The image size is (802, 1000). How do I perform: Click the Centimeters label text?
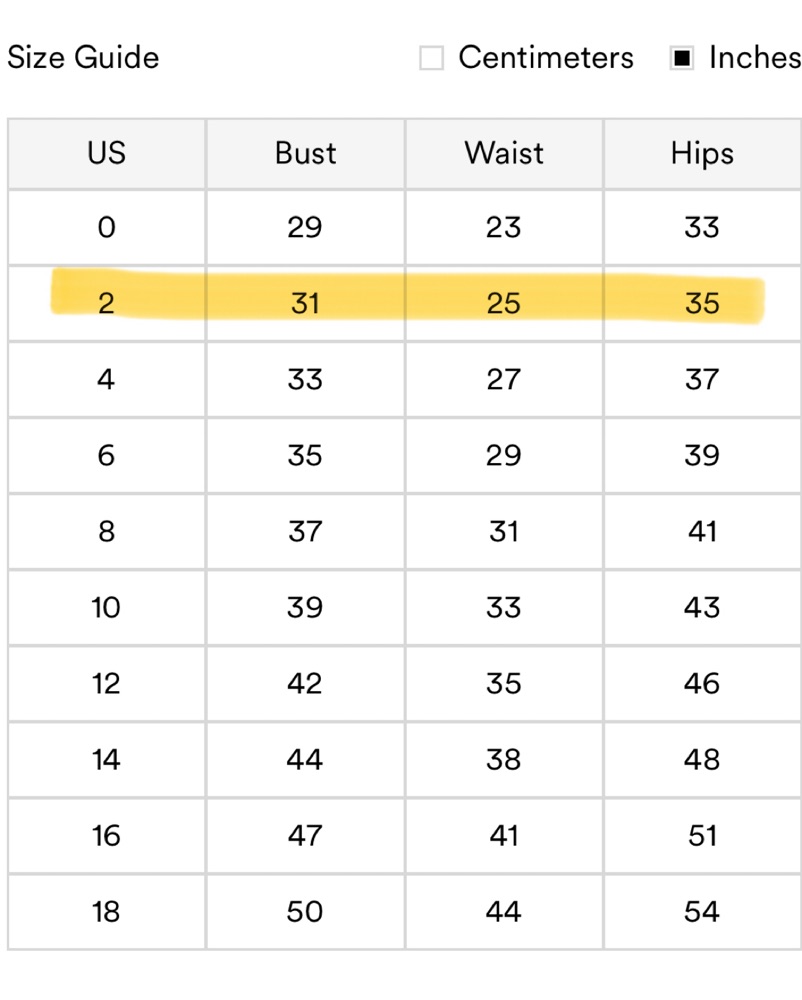pyautogui.click(x=545, y=58)
